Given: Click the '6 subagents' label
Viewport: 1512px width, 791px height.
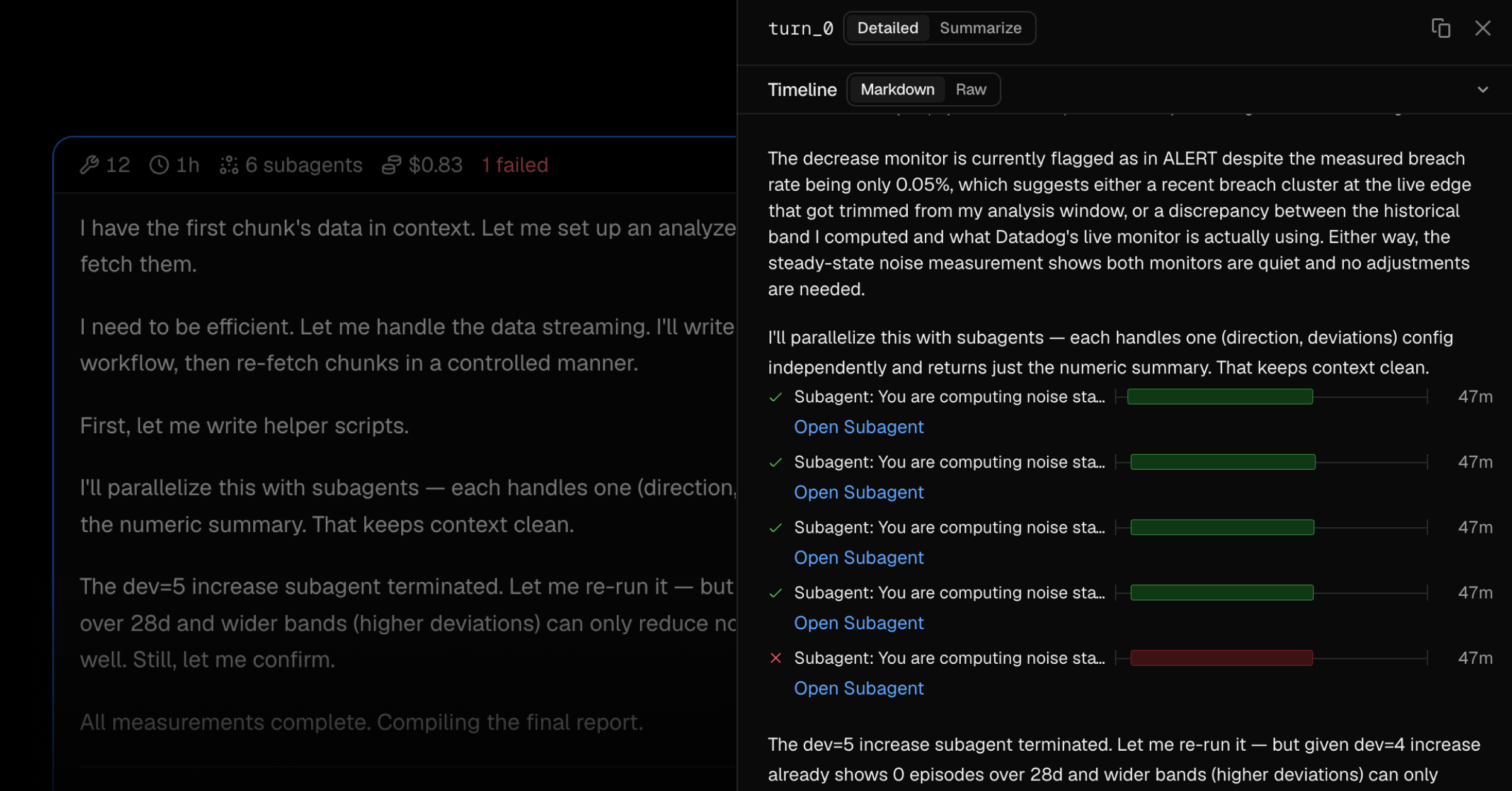Looking at the screenshot, I should pos(304,165).
